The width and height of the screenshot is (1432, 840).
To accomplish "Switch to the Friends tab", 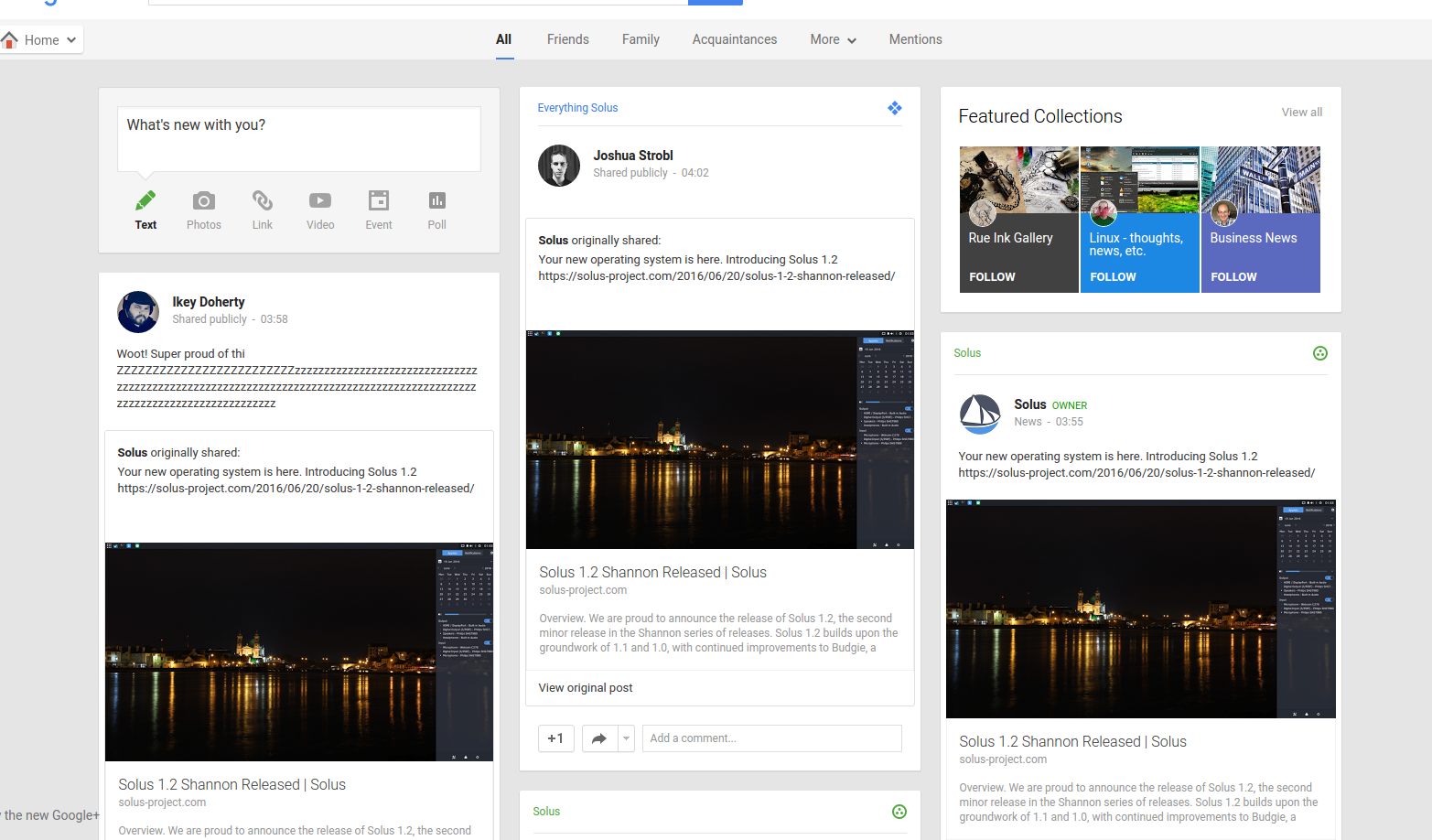I will click(x=568, y=39).
